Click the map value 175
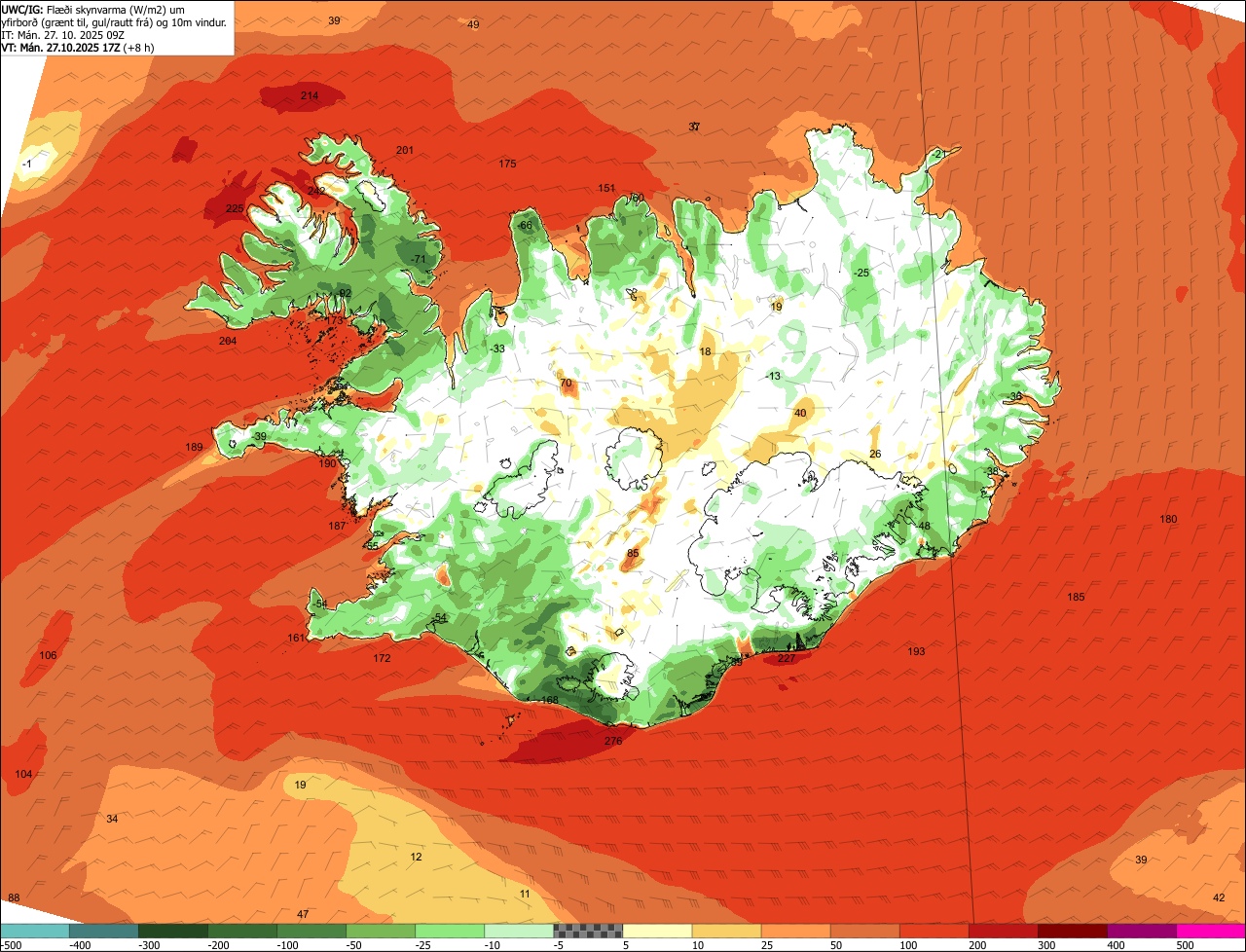 pos(507,165)
